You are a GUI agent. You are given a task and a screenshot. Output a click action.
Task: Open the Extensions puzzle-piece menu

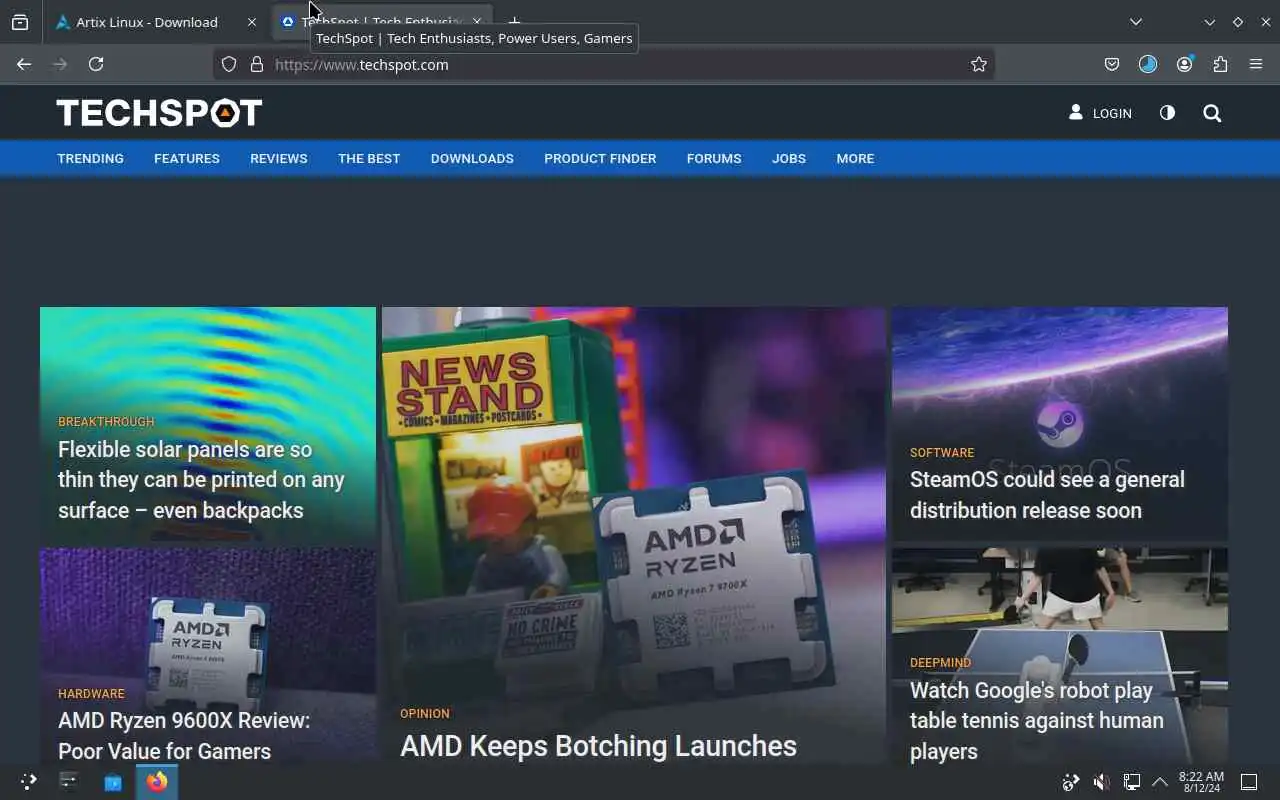click(x=1220, y=64)
